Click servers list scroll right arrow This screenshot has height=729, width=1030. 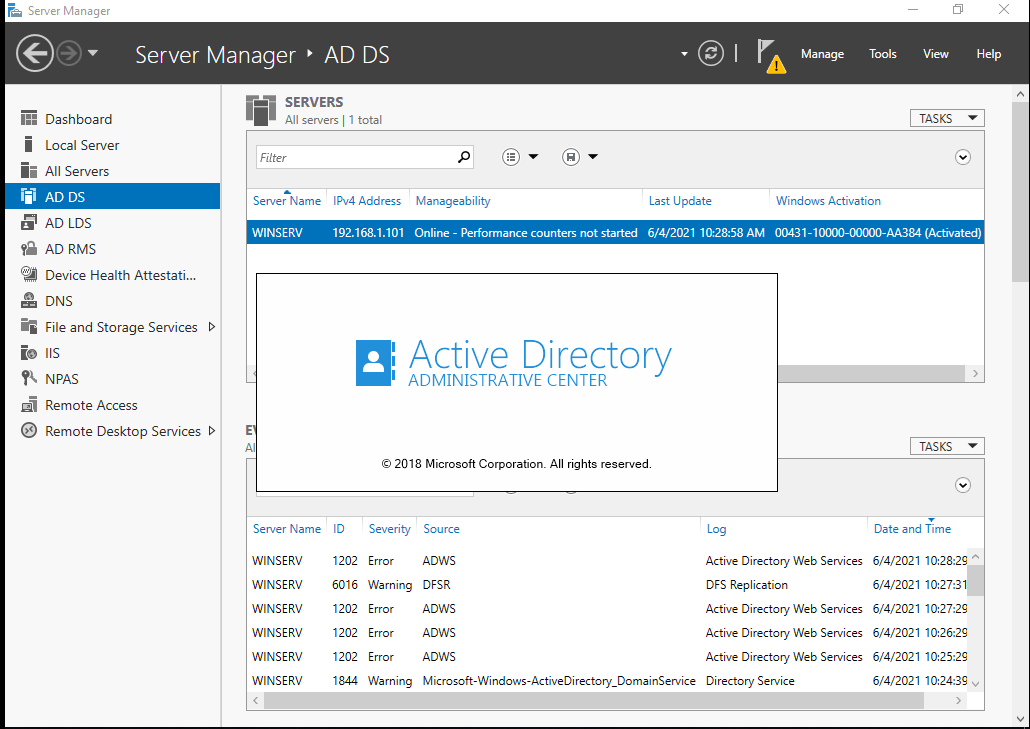pos(975,373)
